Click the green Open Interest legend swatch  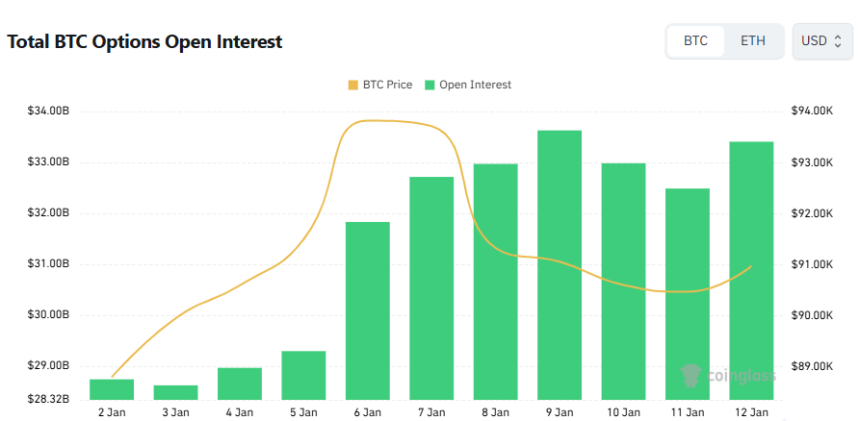[x=431, y=85]
